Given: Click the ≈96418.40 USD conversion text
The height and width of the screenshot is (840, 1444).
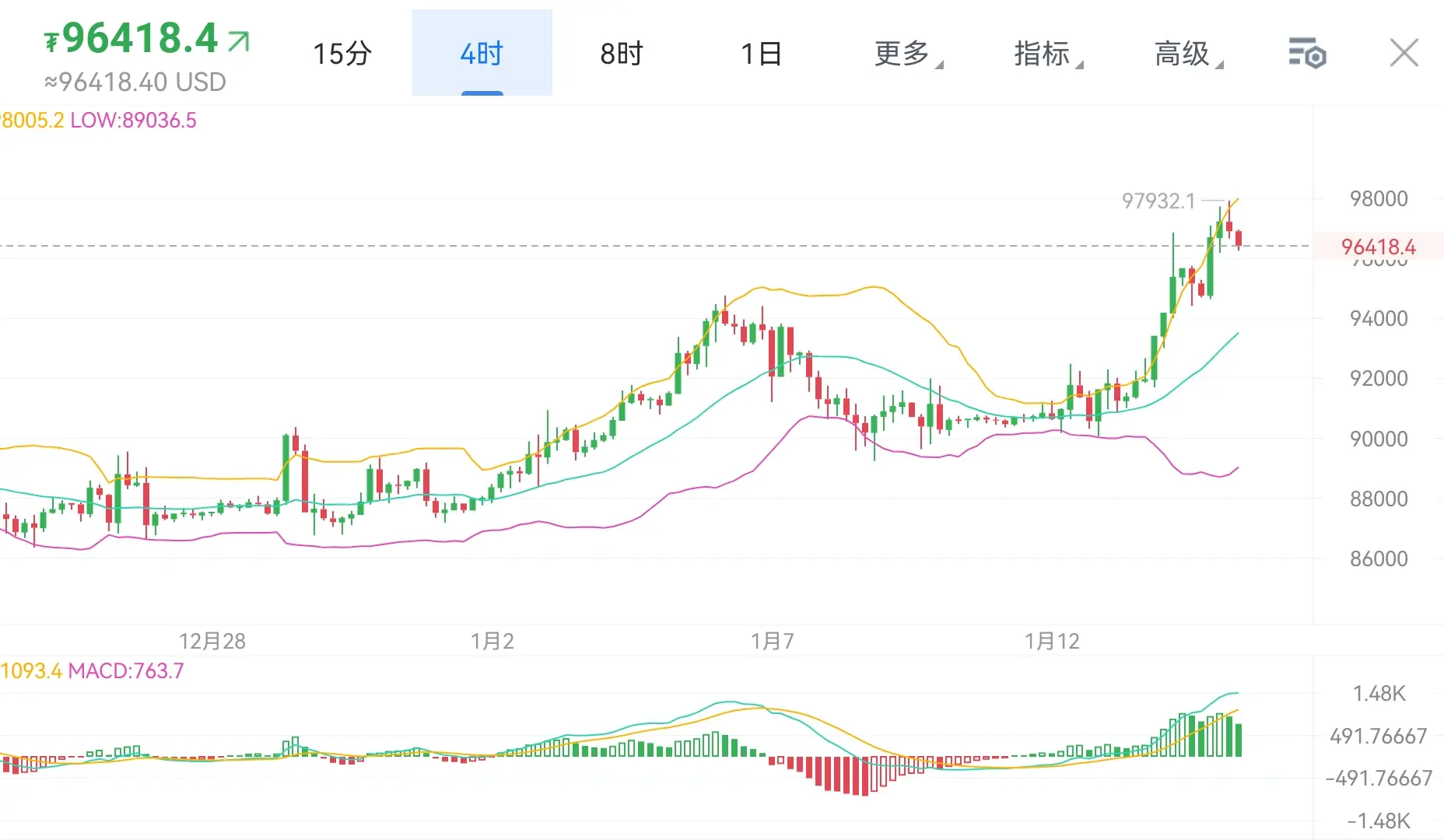Looking at the screenshot, I should [x=135, y=82].
